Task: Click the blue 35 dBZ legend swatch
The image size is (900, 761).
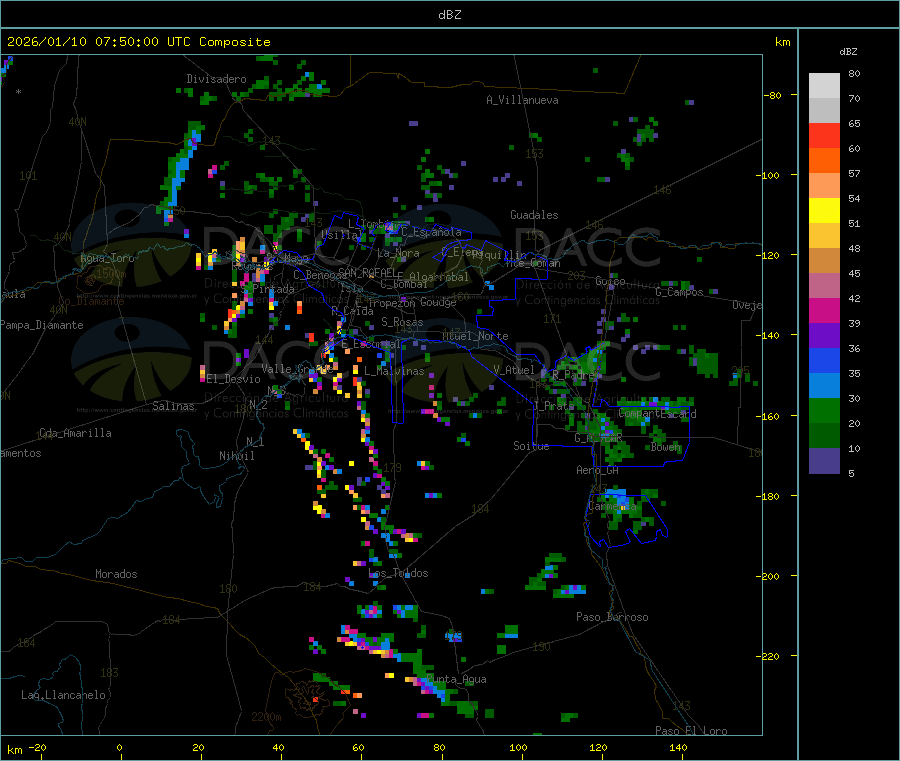Action: [x=824, y=360]
